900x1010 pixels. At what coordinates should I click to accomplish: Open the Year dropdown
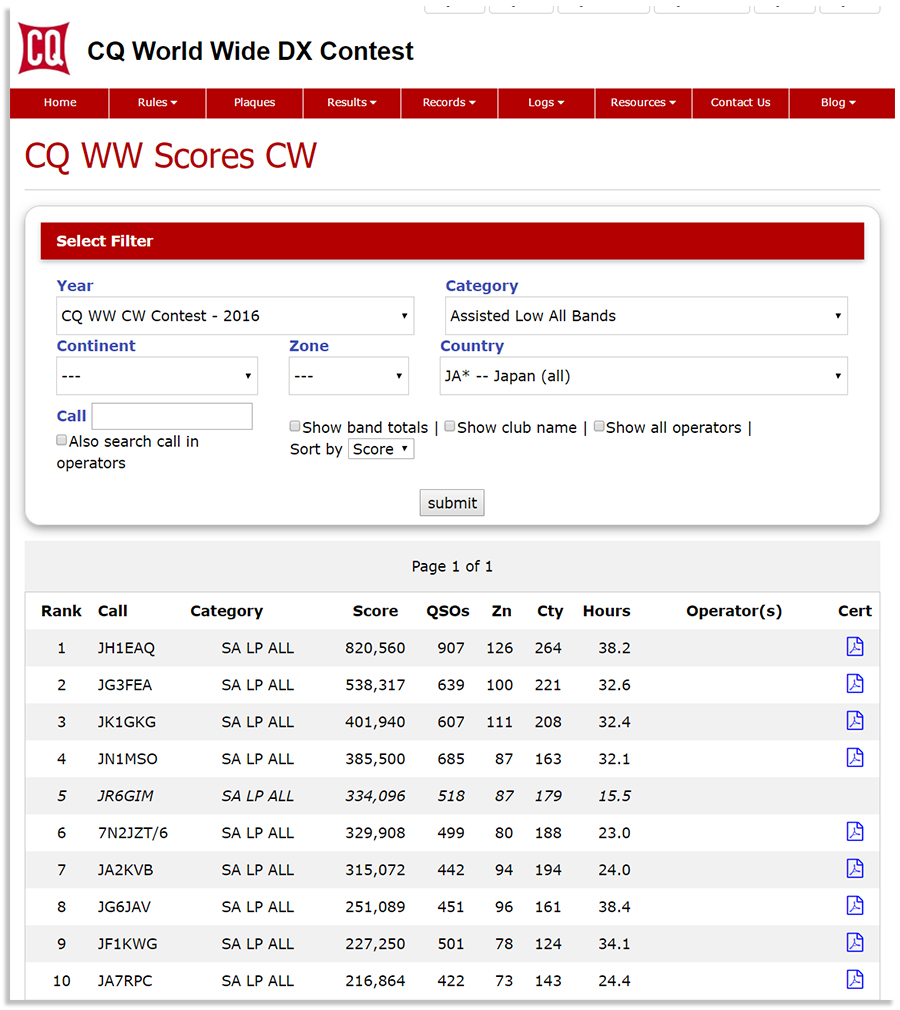tap(235, 316)
